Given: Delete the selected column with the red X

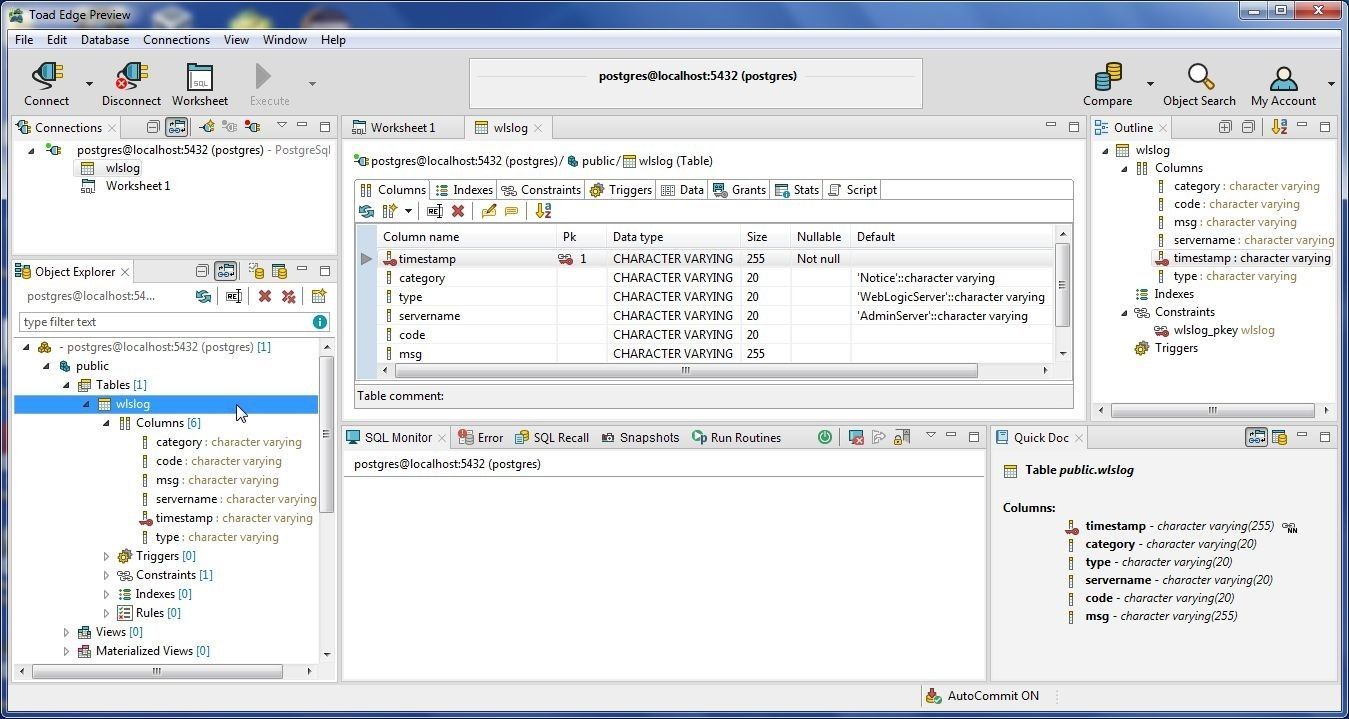Looking at the screenshot, I should pyautogui.click(x=458, y=211).
